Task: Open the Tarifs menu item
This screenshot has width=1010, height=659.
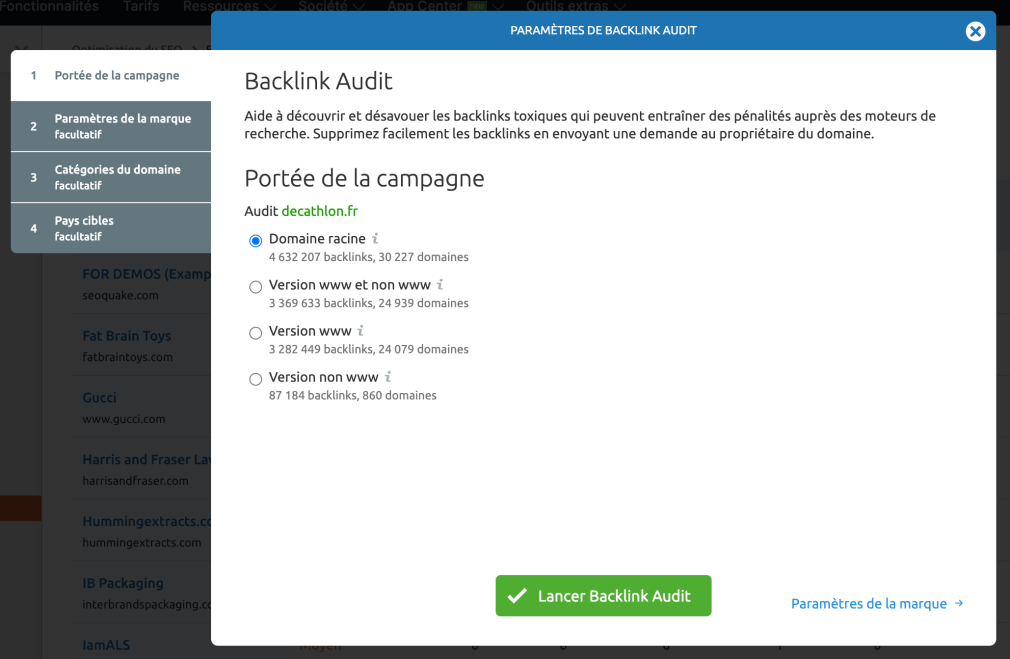Action: coord(140,6)
